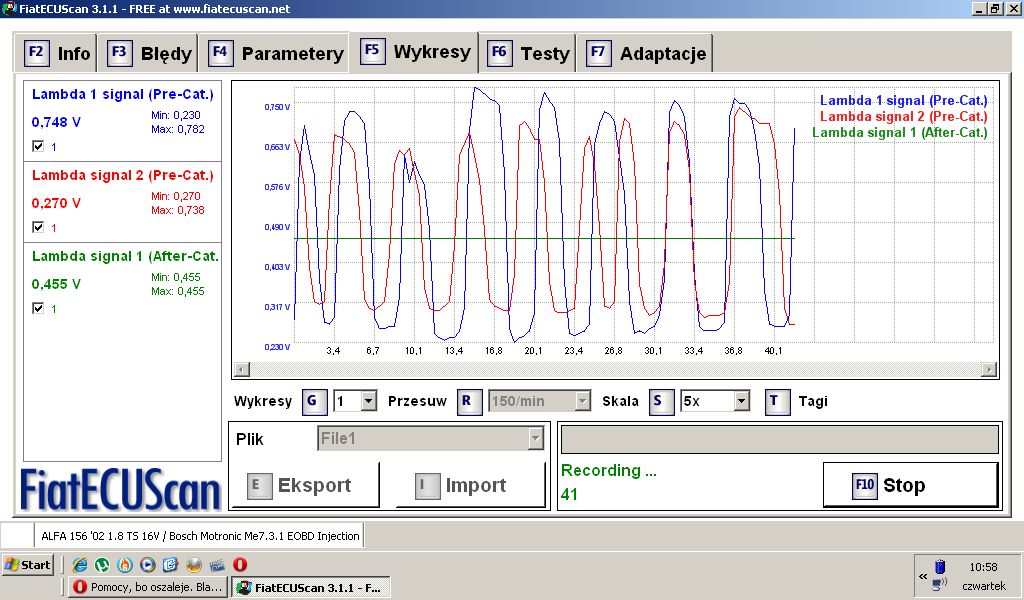Click the Internet Explorer quick launch icon
The image size is (1024, 600).
pyautogui.click(x=80, y=565)
